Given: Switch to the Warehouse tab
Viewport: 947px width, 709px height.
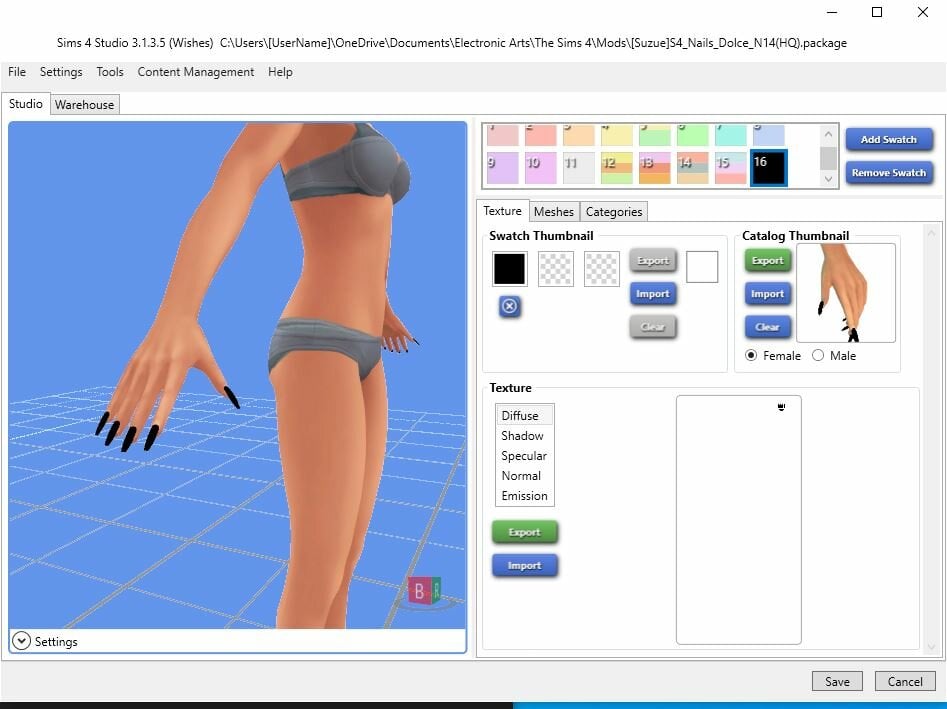Looking at the screenshot, I should (x=85, y=104).
